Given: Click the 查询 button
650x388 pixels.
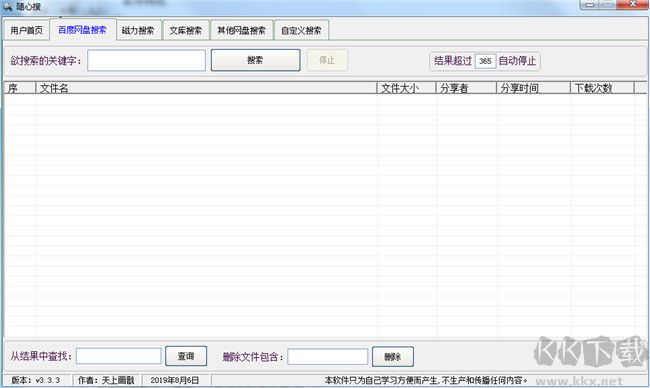Looking at the screenshot, I should [186, 356].
